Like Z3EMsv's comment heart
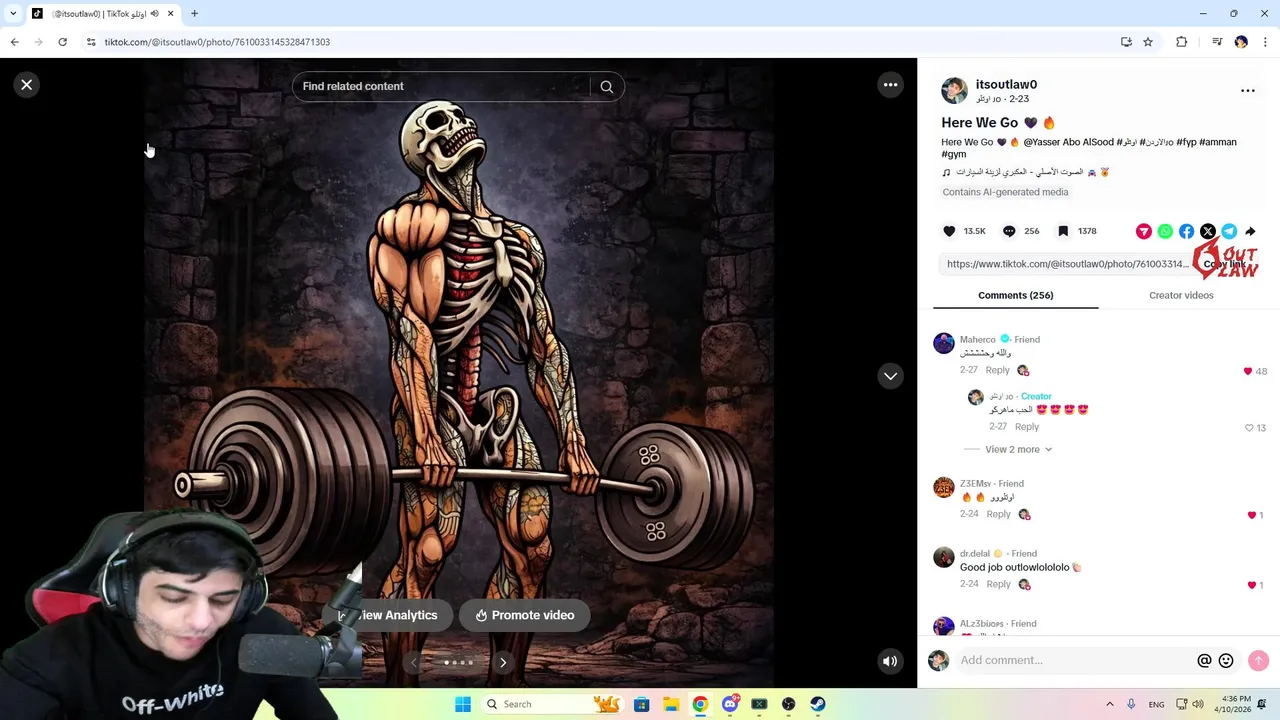Image resolution: width=1280 pixels, height=720 pixels. [x=1251, y=515]
